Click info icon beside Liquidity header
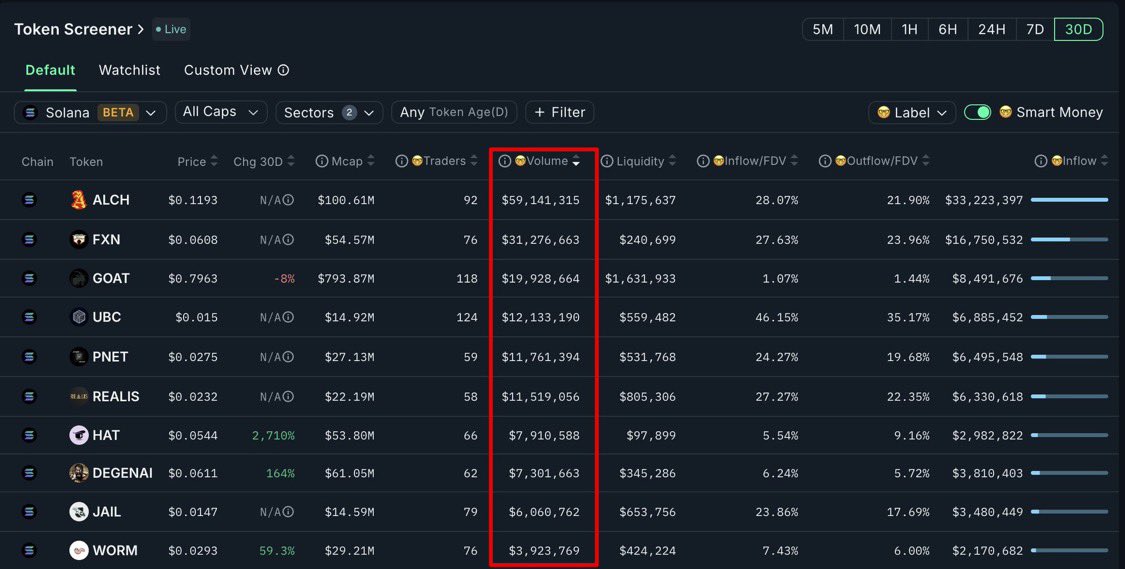 tap(607, 161)
